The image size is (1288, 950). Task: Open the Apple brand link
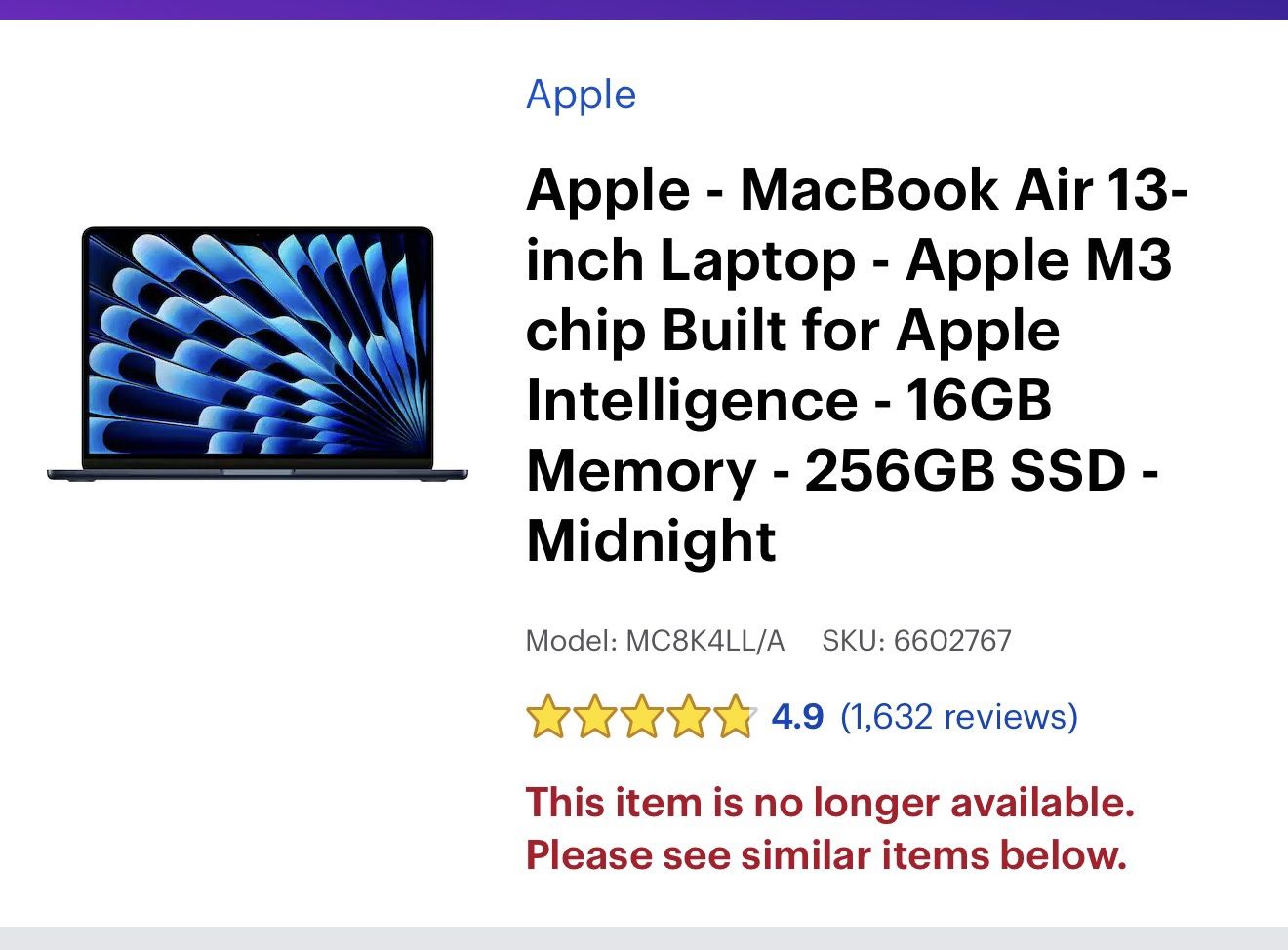(x=581, y=95)
